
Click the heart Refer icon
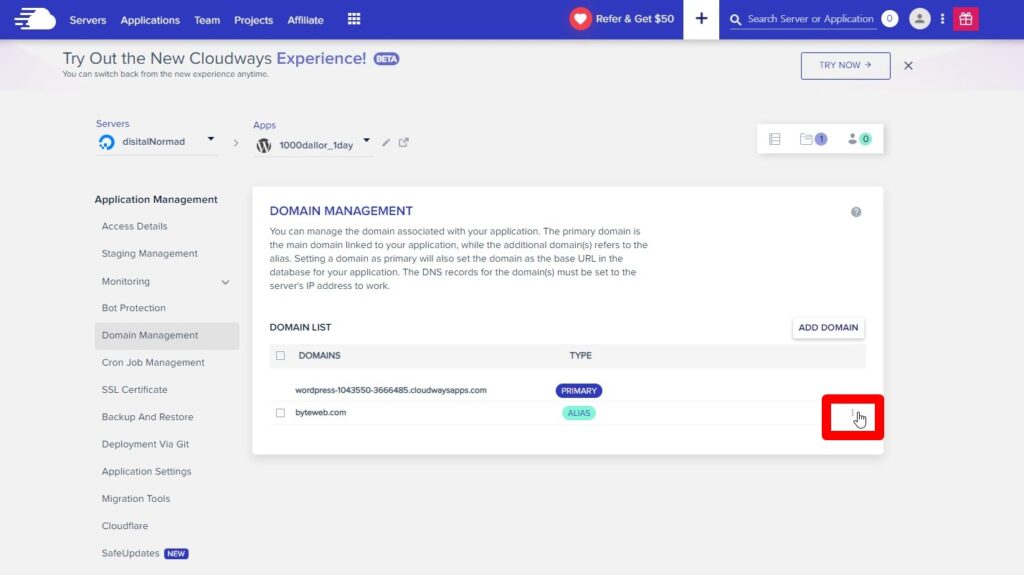(580, 19)
